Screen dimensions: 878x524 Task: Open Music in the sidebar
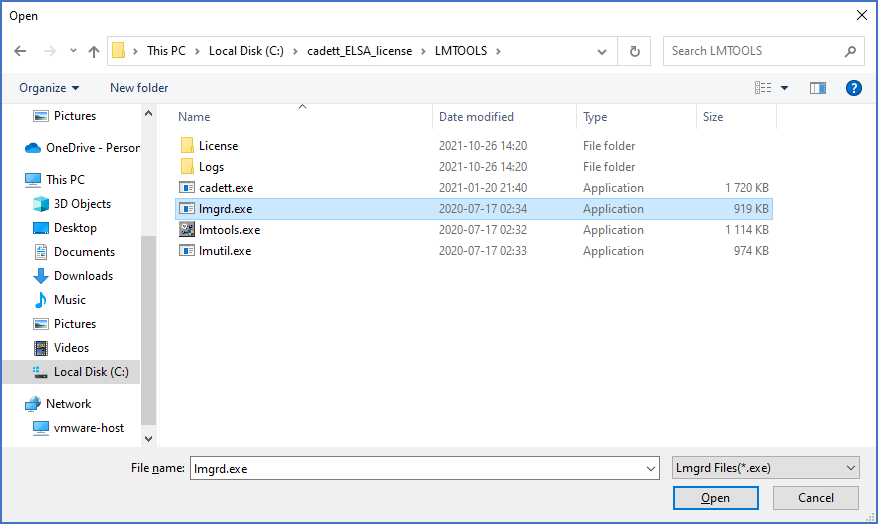point(59,300)
